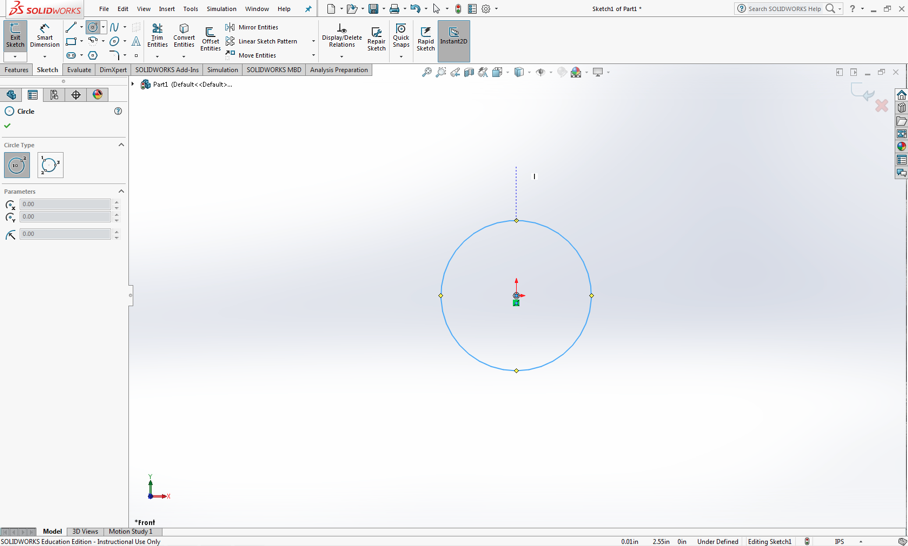The width and height of the screenshot is (908, 546).
Task: Click Convert Entities tool
Action: click(184, 36)
